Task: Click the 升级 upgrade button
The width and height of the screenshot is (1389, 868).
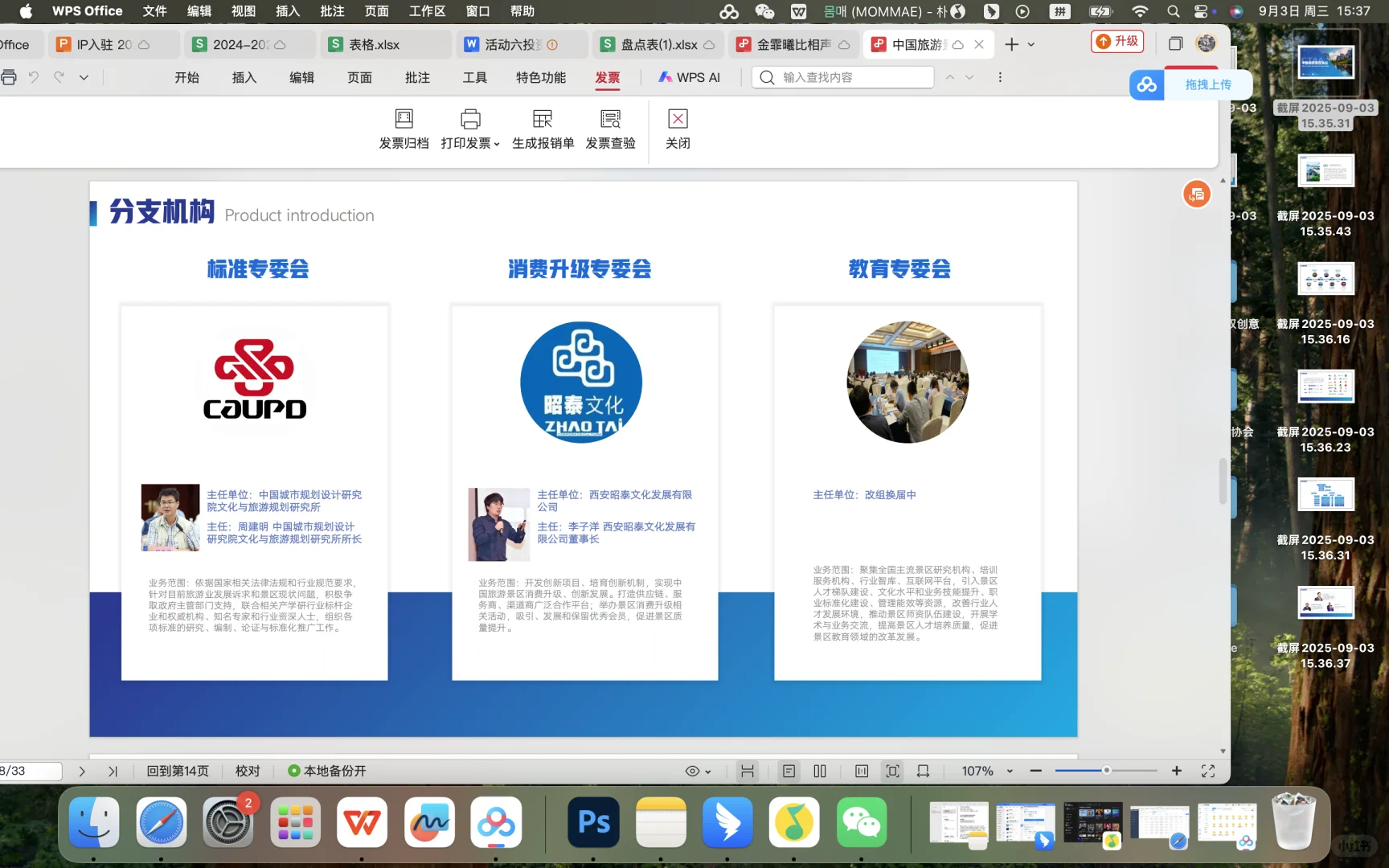Action: click(1117, 41)
